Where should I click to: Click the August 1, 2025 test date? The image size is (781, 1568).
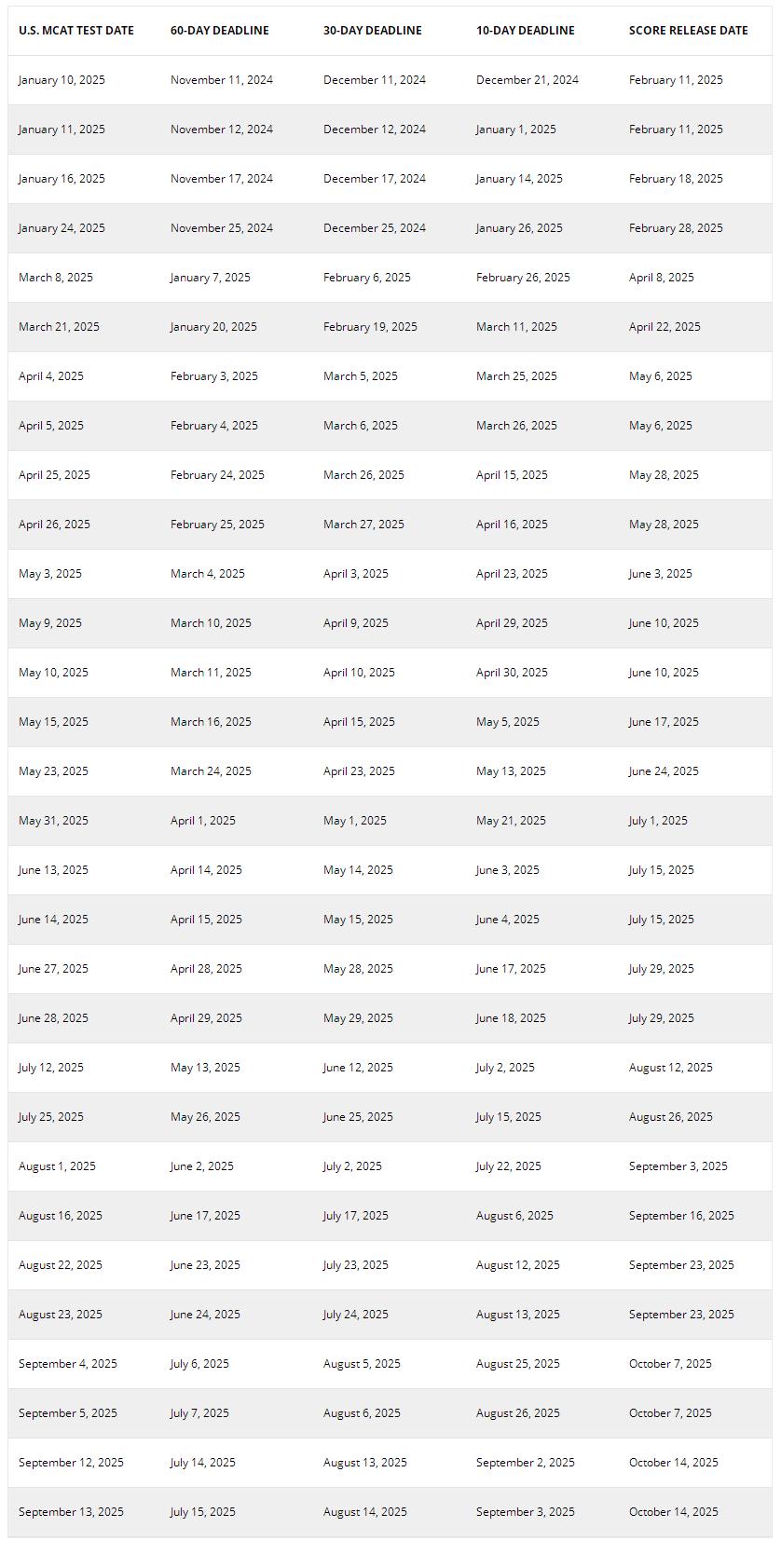tap(57, 1166)
